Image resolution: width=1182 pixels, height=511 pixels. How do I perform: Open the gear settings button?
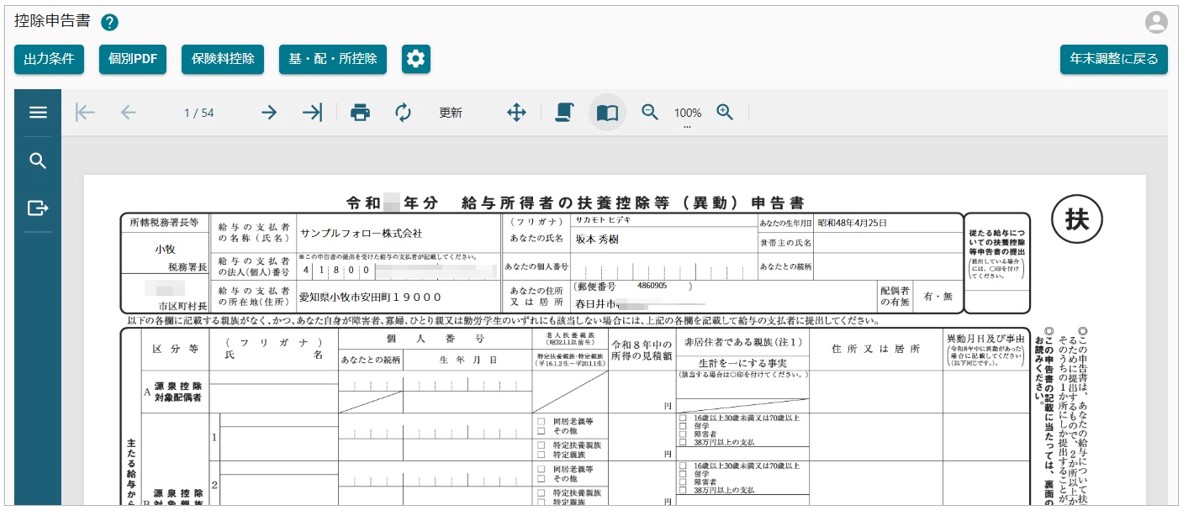[416, 60]
